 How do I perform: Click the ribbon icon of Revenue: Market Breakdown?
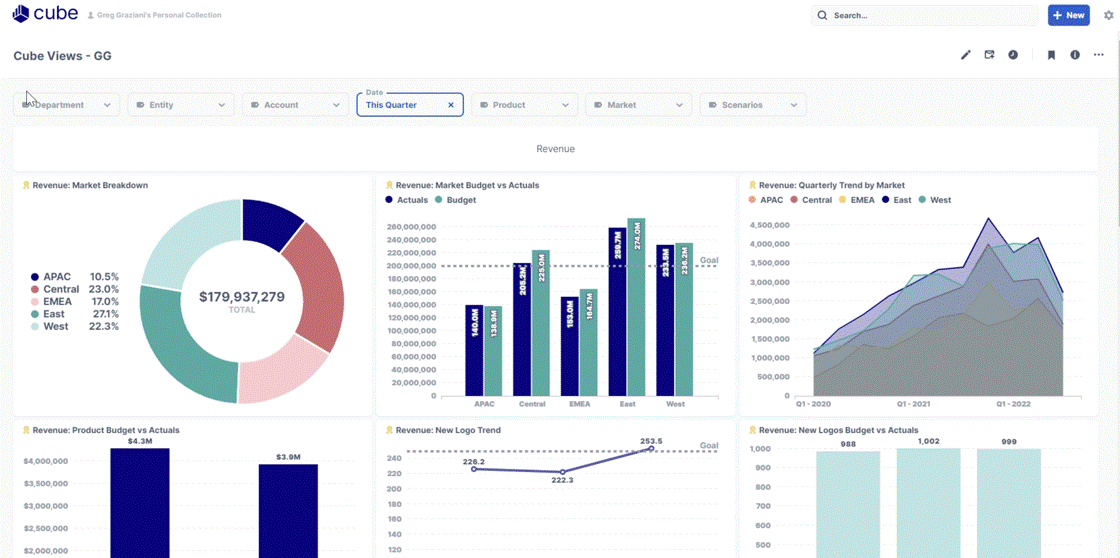(26, 185)
